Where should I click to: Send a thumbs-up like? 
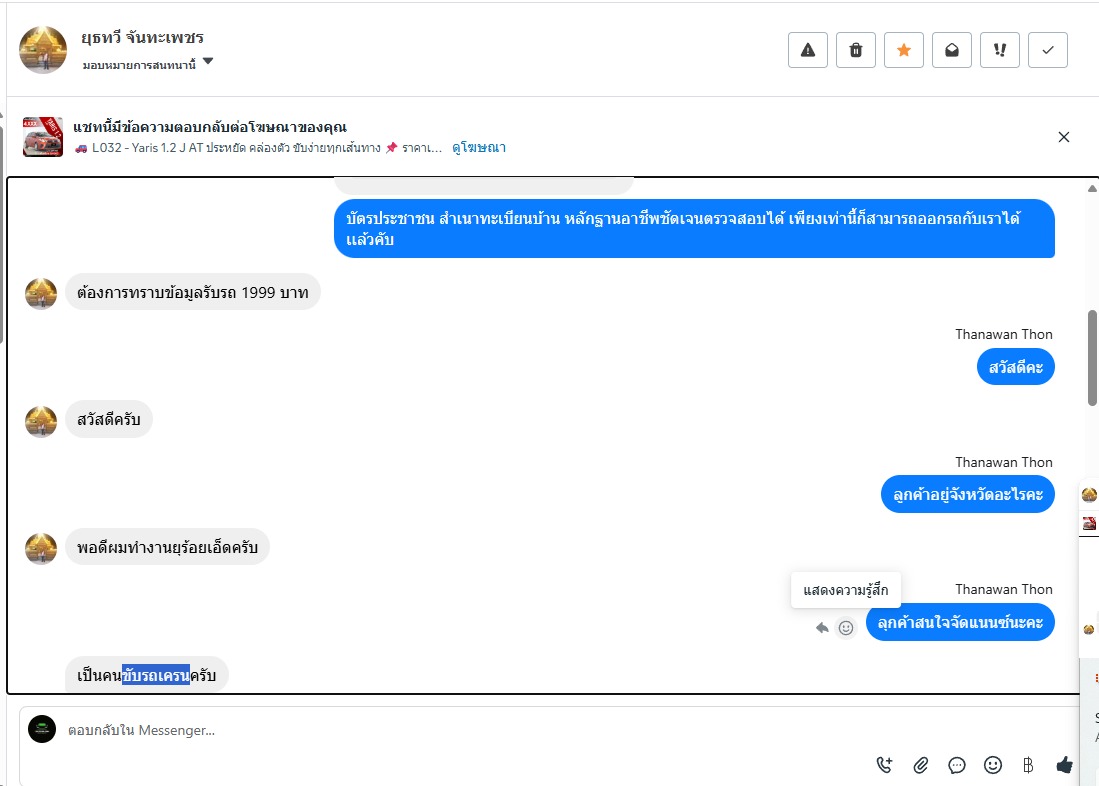coord(1064,765)
